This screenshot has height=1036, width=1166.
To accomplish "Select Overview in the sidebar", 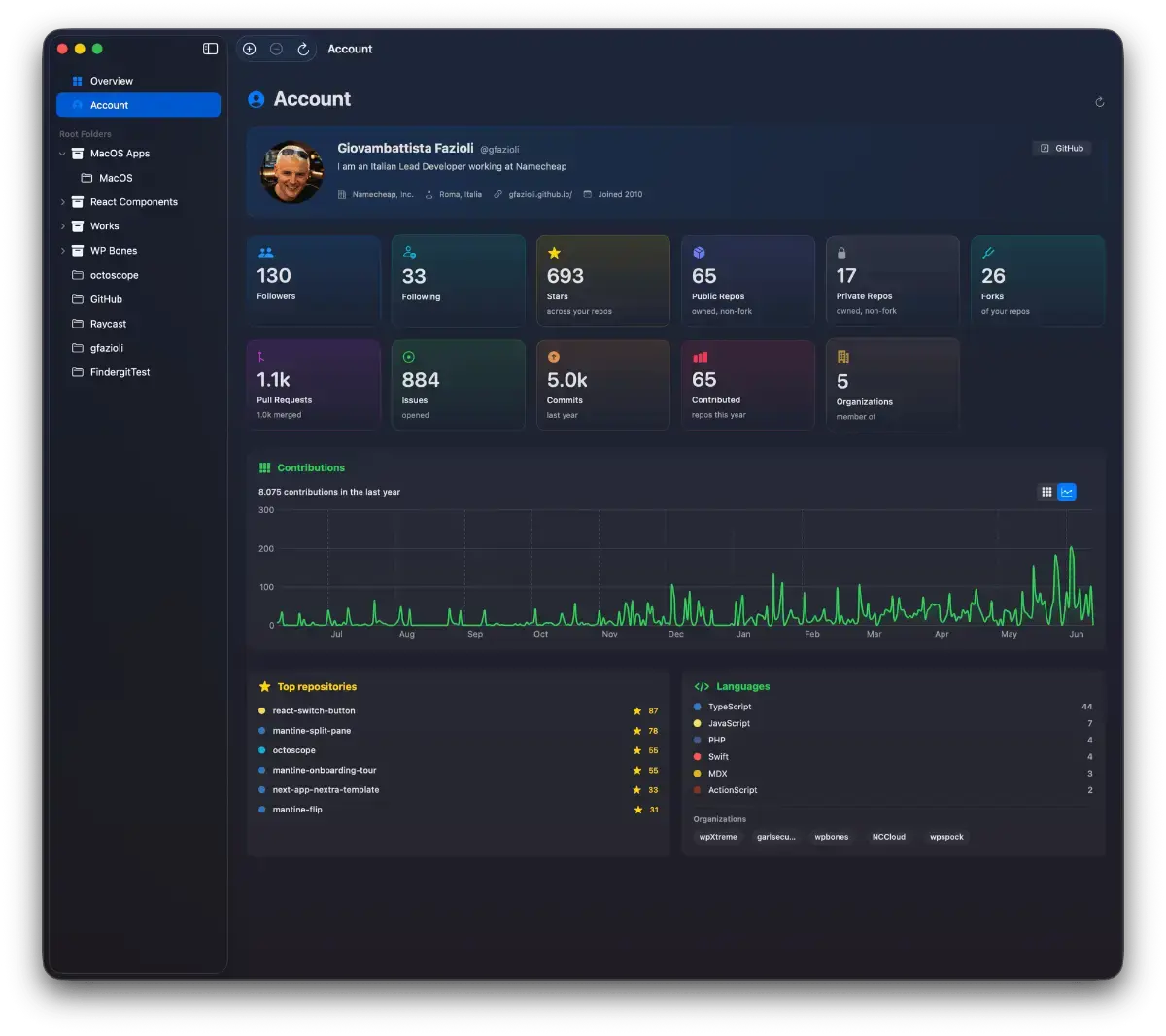I will (x=139, y=81).
